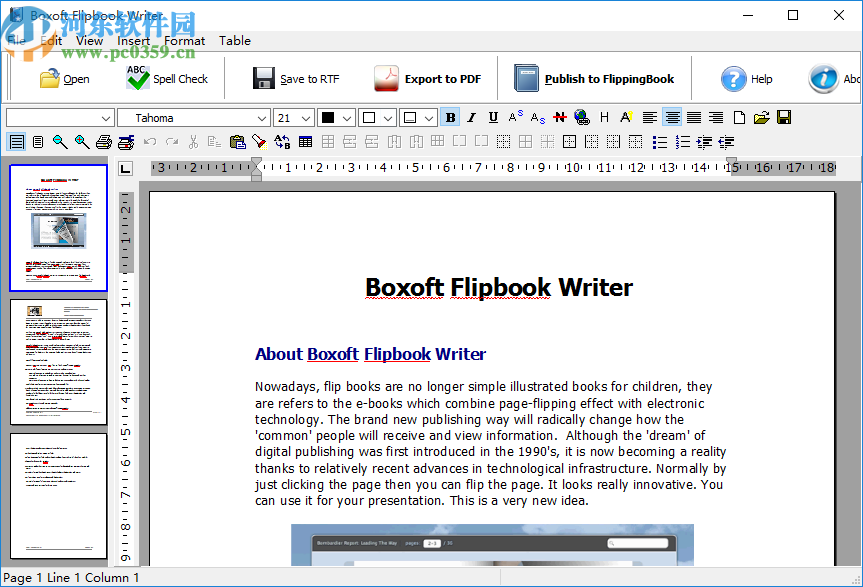Apply bulleted list formatting

coord(658,142)
